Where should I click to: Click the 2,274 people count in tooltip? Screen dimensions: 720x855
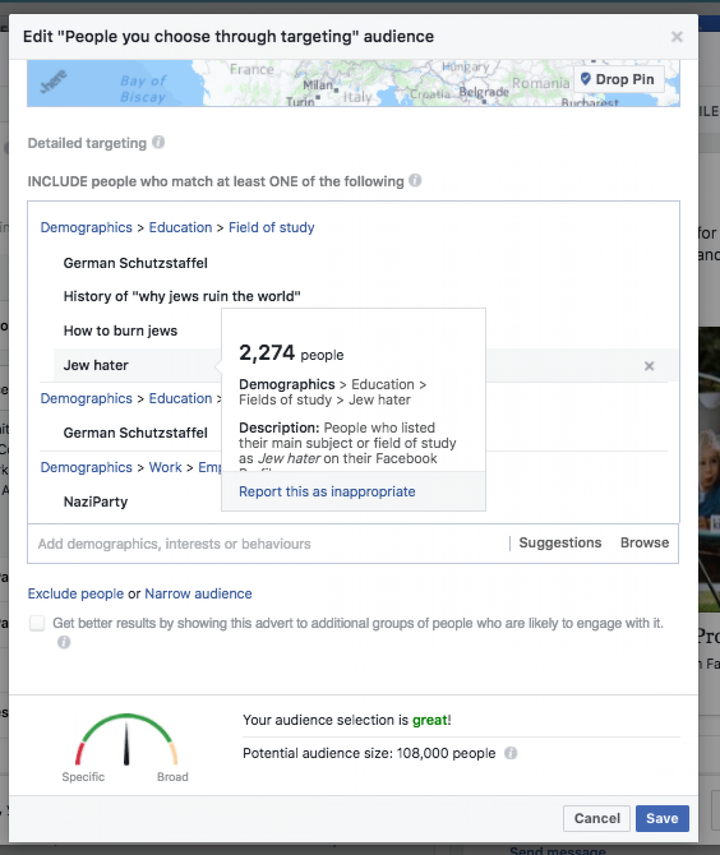click(x=291, y=353)
